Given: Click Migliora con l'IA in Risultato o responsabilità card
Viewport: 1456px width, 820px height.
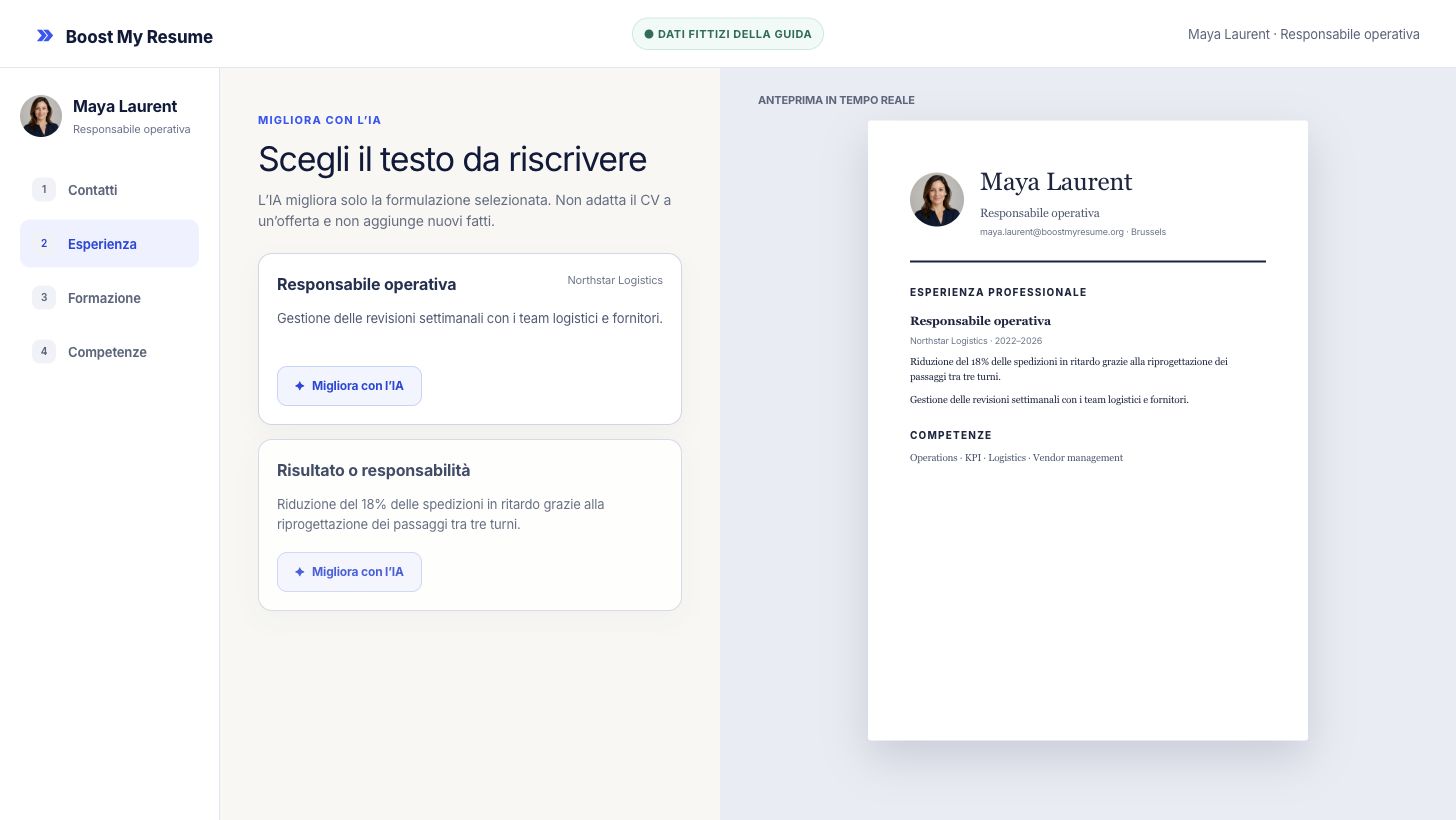Looking at the screenshot, I should coord(349,572).
